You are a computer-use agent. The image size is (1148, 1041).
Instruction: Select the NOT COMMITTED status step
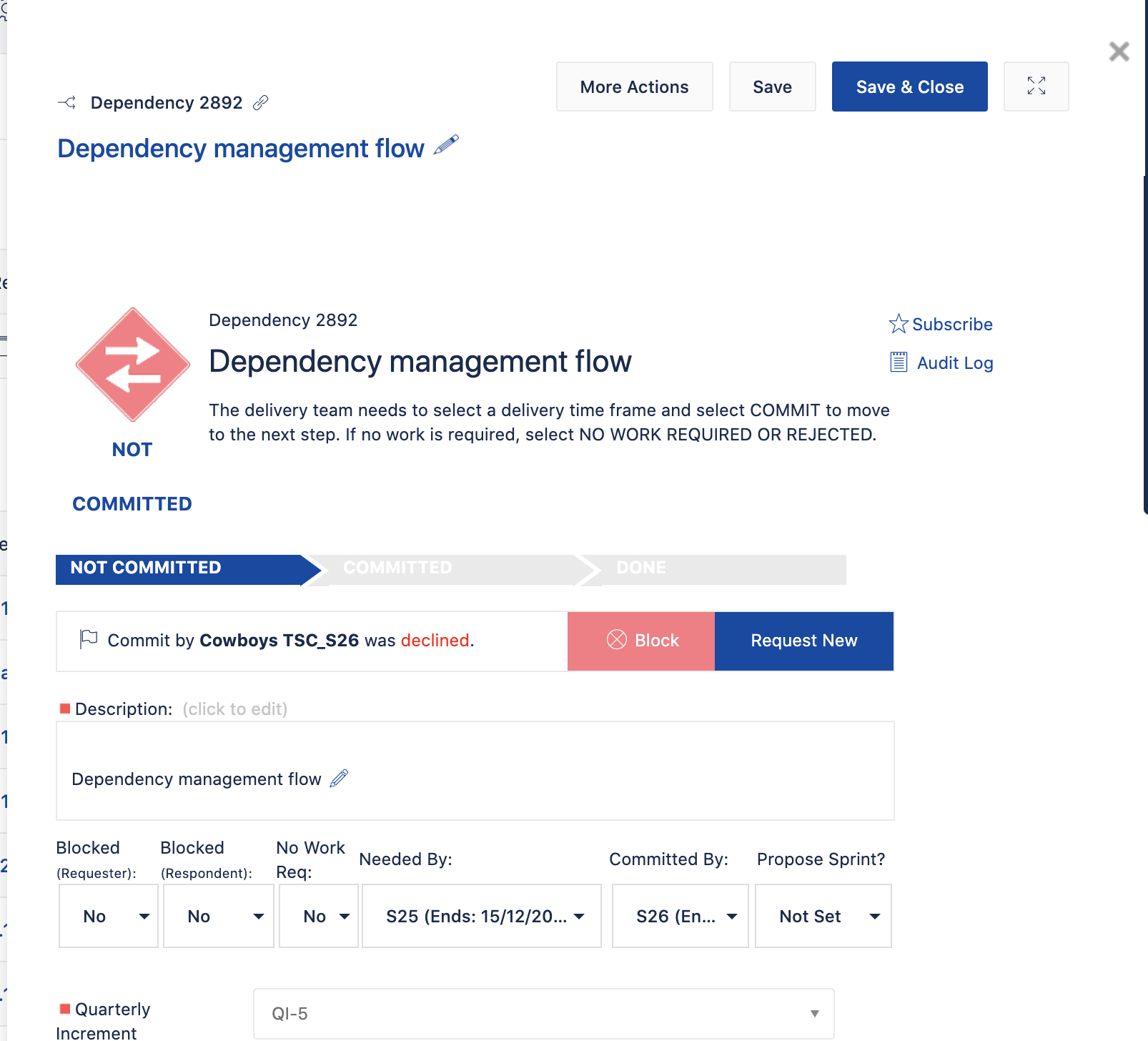pyautogui.click(x=188, y=569)
